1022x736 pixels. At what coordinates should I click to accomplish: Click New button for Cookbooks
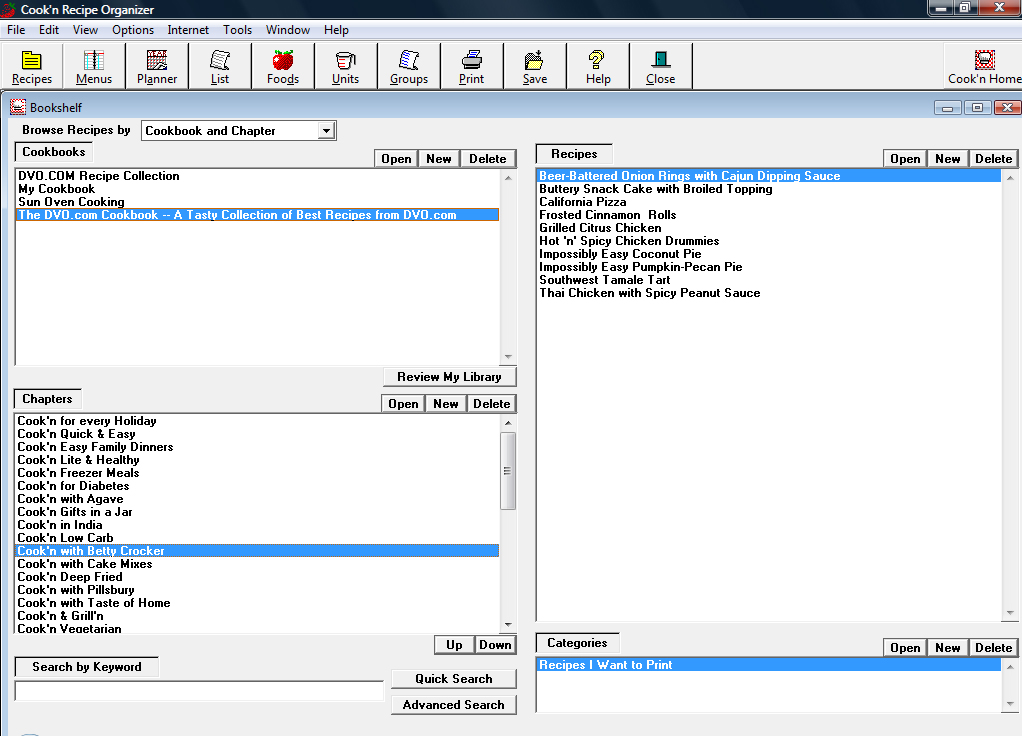coord(439,158)
